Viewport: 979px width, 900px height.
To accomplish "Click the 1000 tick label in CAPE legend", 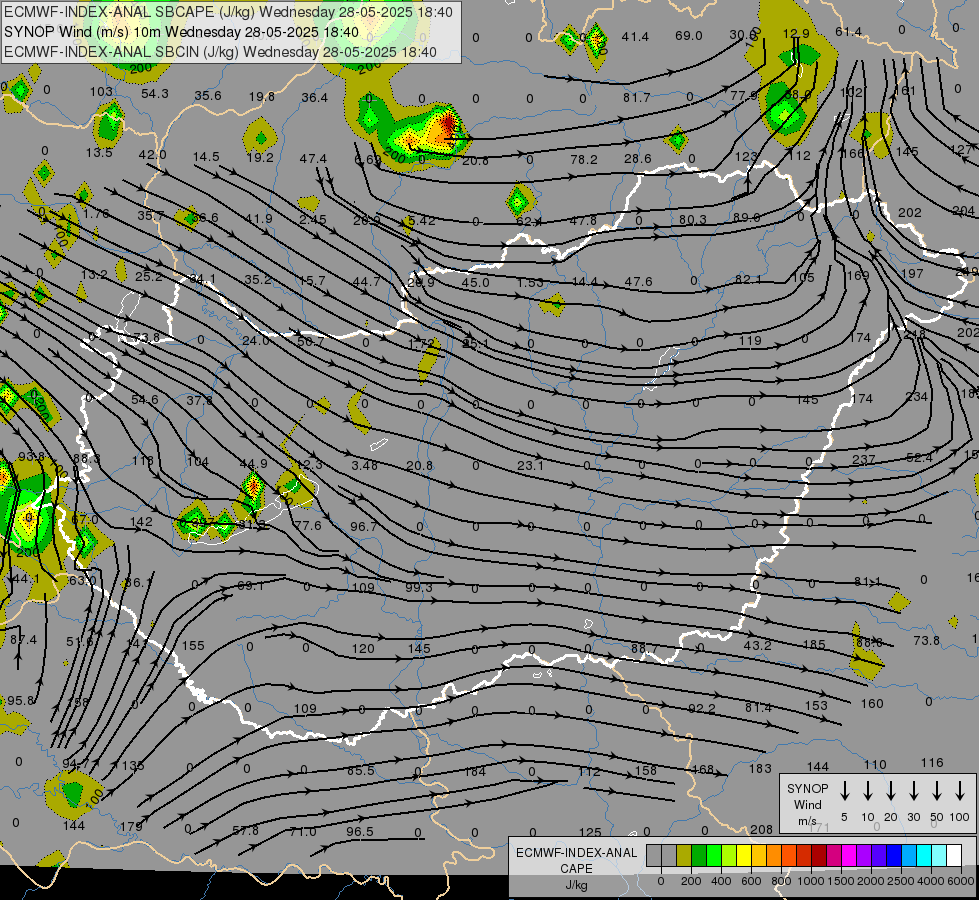I will pyautogui.click(x=811, y=881).
